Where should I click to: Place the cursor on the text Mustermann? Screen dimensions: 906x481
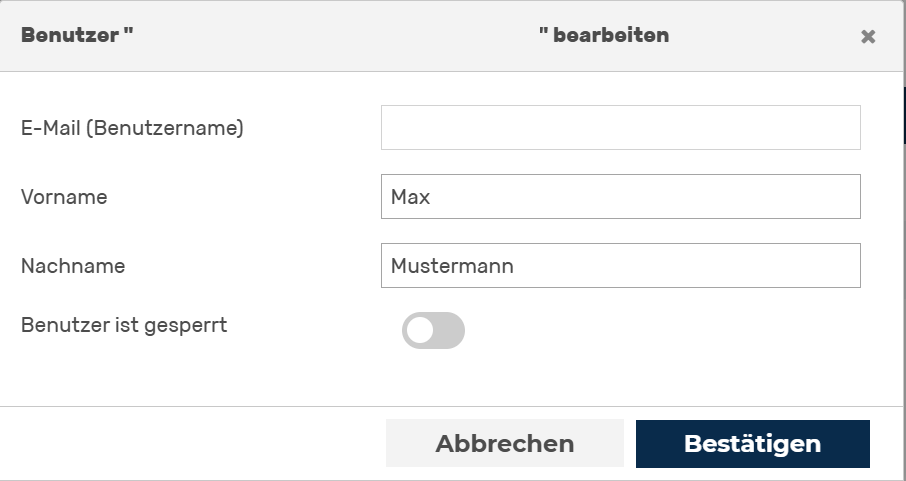point(452,266)
